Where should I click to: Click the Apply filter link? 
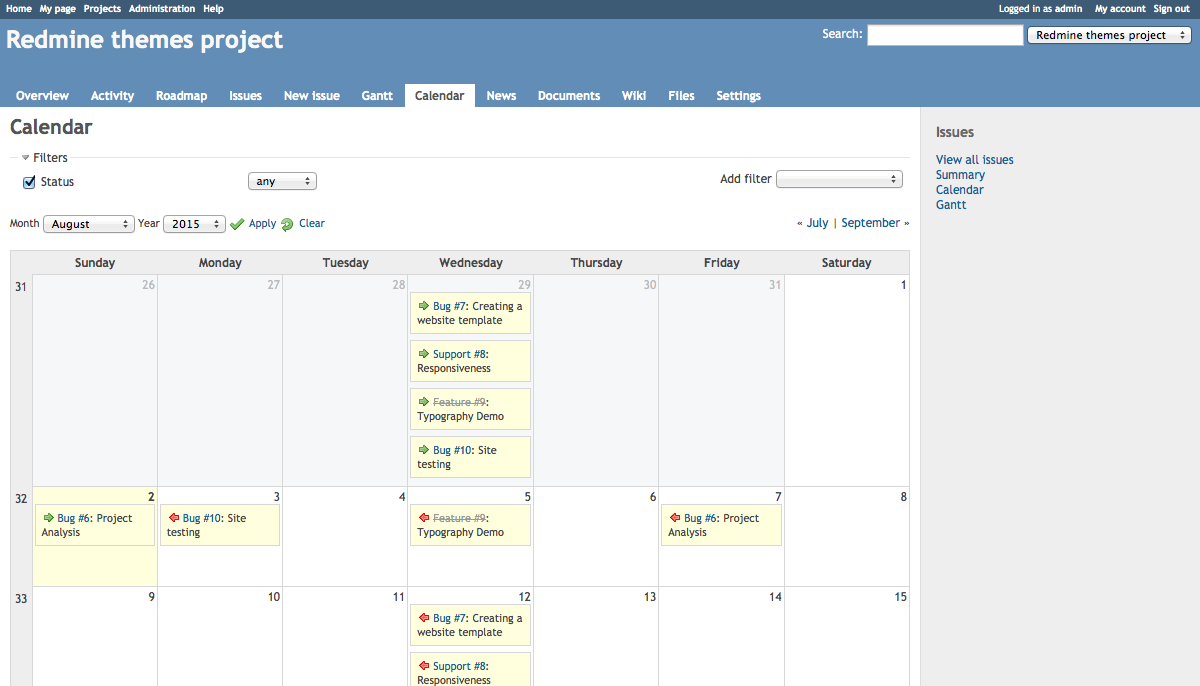coord(262,224)
